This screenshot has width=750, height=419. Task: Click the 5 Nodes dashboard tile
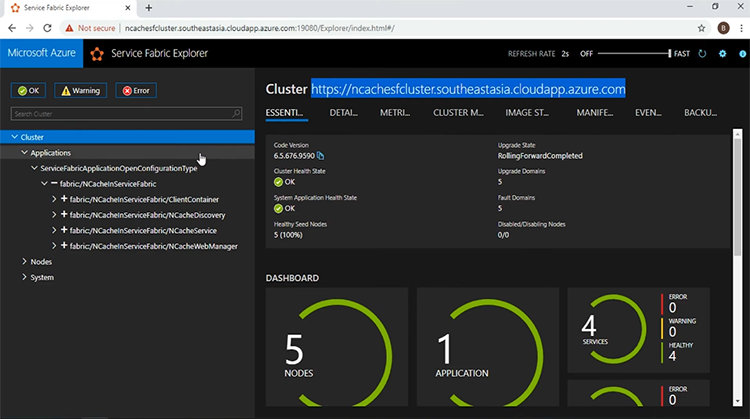[337, 347]
